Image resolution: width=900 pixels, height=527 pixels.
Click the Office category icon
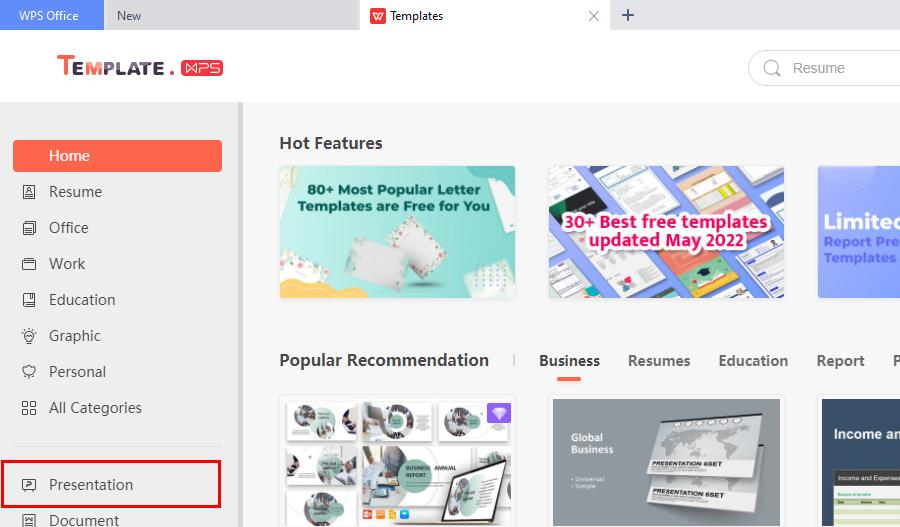click(29, 228)
